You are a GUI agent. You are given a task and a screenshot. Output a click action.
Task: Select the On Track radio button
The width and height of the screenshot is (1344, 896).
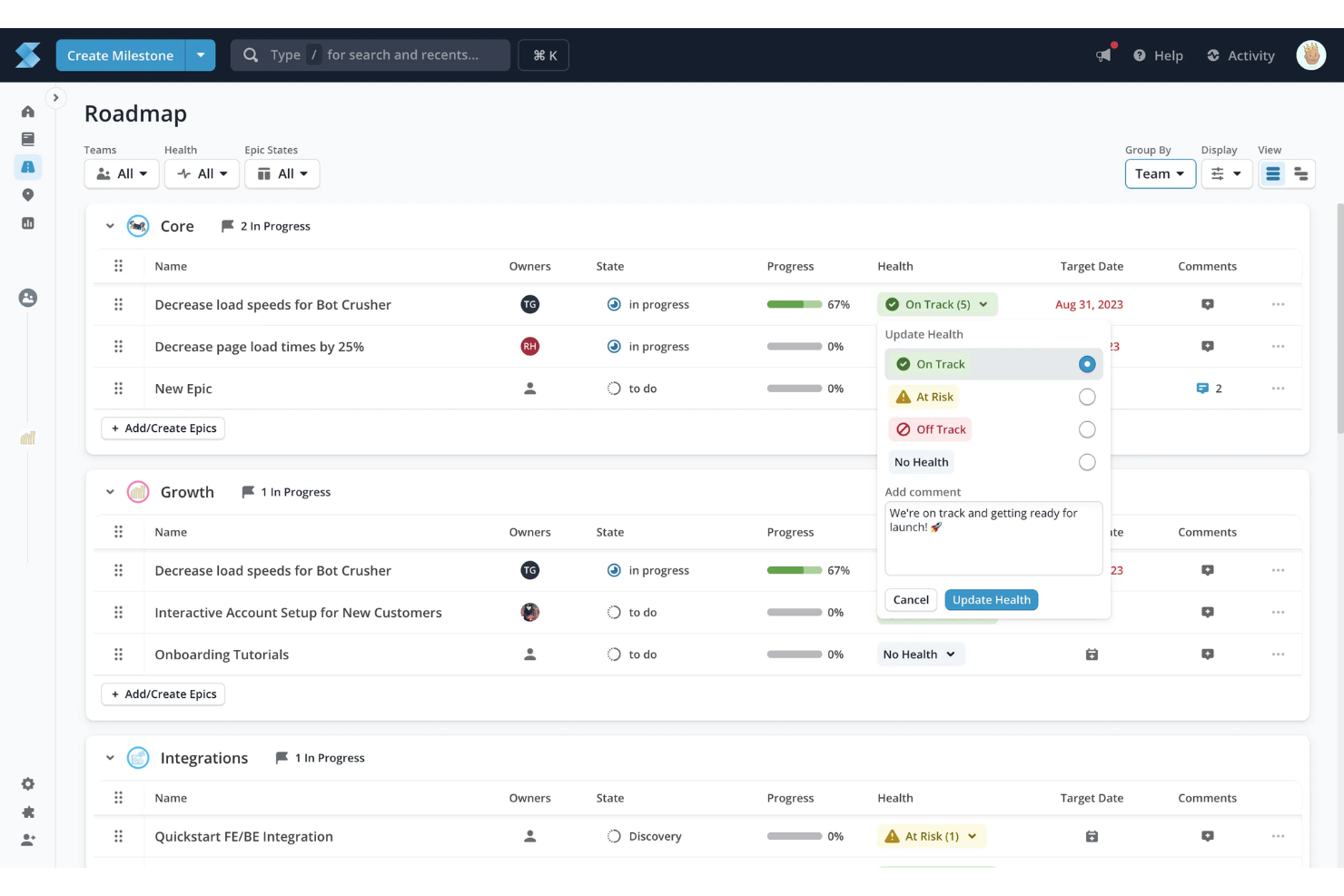click(x=1087, y=364)
